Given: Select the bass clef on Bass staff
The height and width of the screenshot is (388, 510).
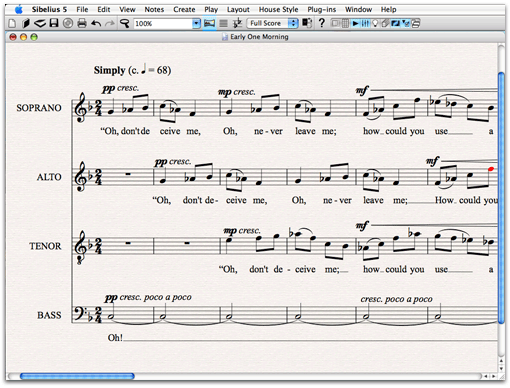Looking at the screenshot, I should tap(80, 313).
